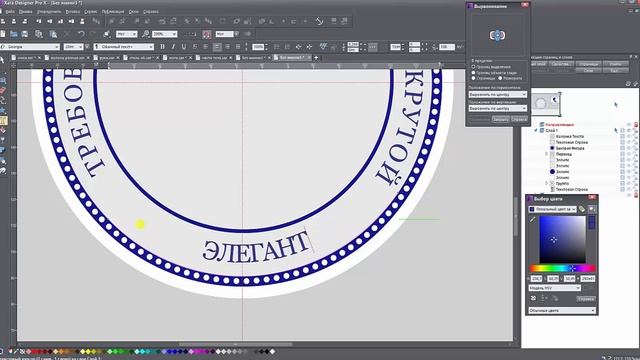
Task: Click the hex color value input field
Action: coord(588,279)
